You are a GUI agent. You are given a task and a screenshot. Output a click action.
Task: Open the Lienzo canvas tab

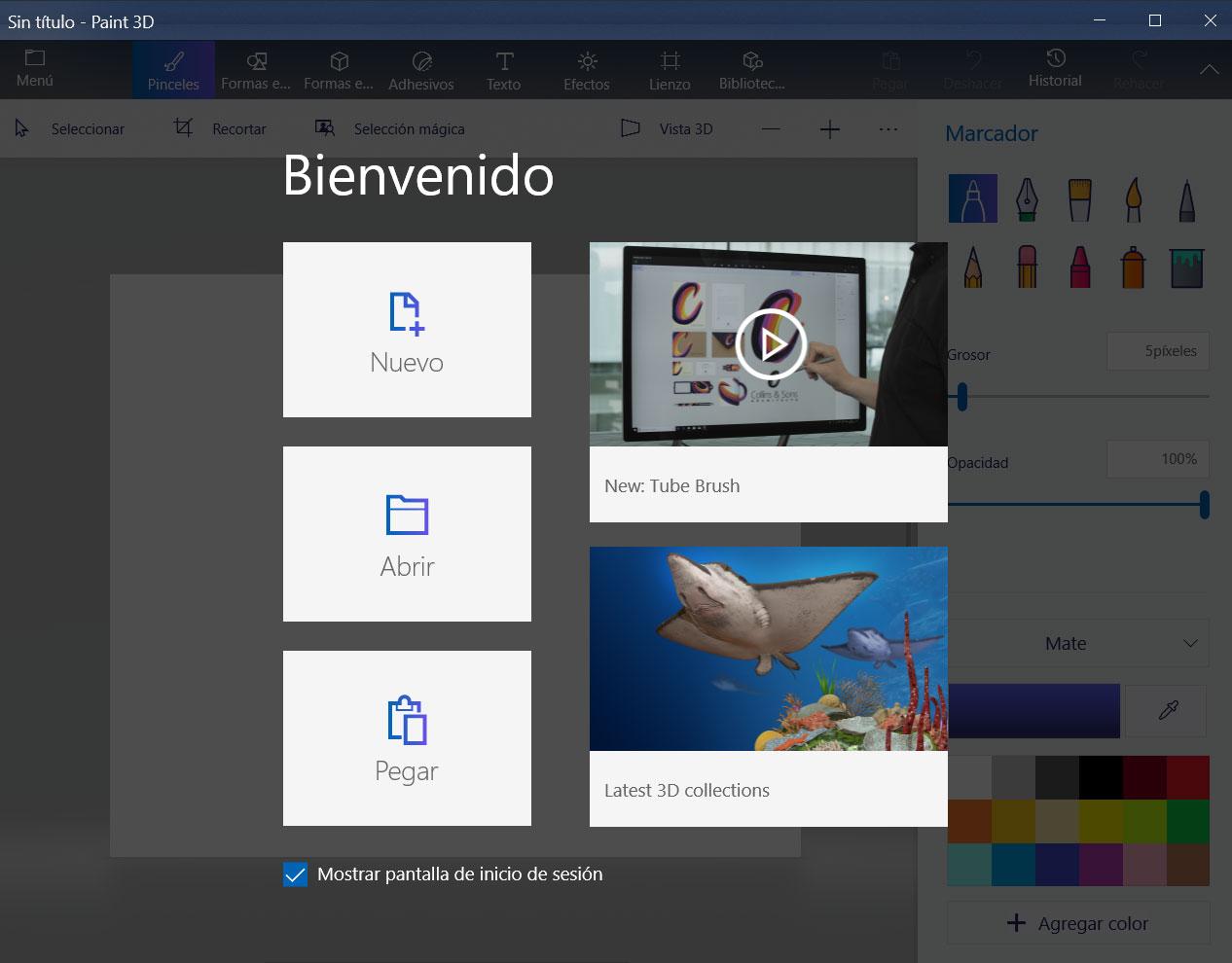(x=670, y=70)
